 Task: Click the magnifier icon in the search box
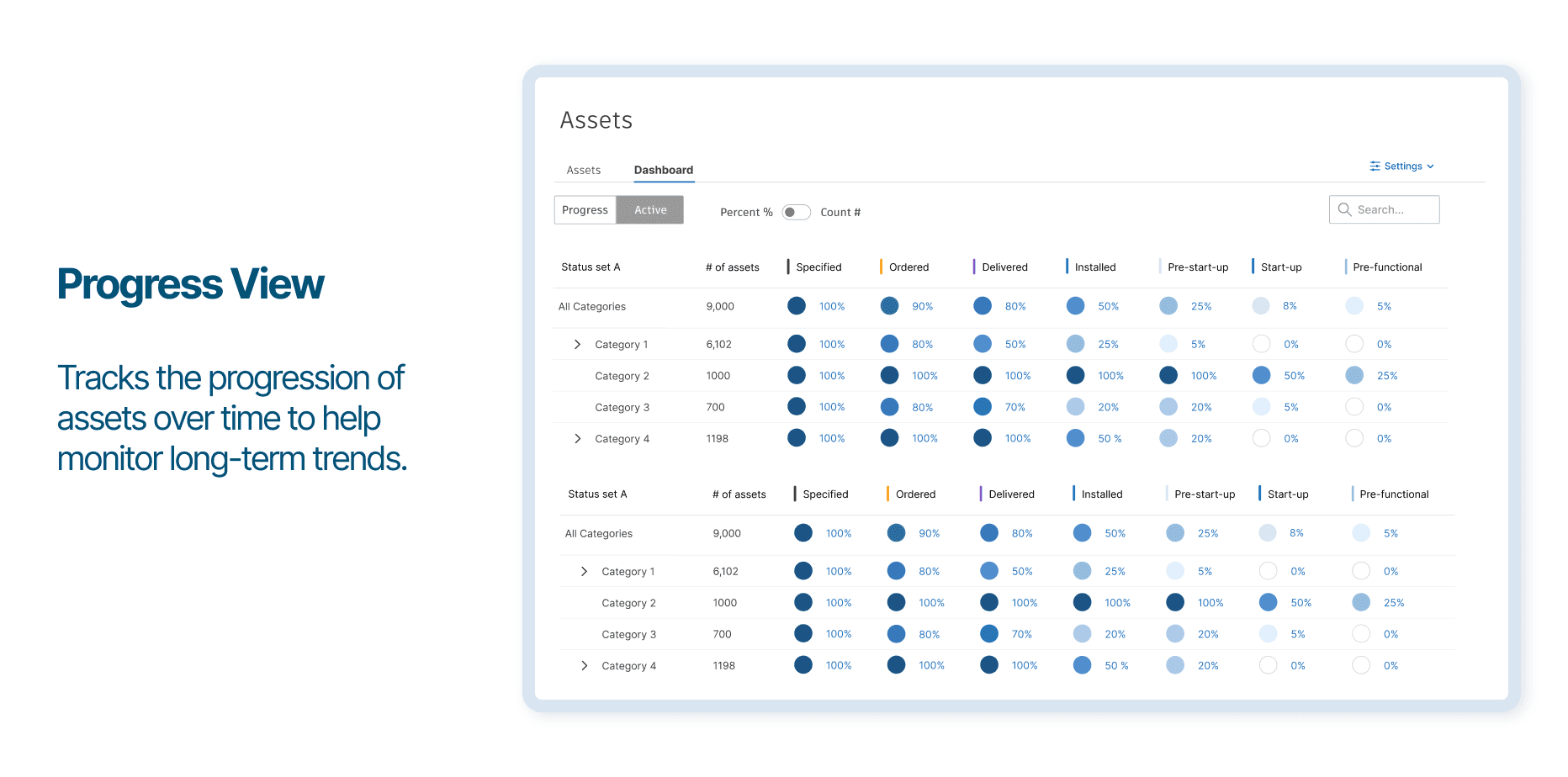(1344, 209)
